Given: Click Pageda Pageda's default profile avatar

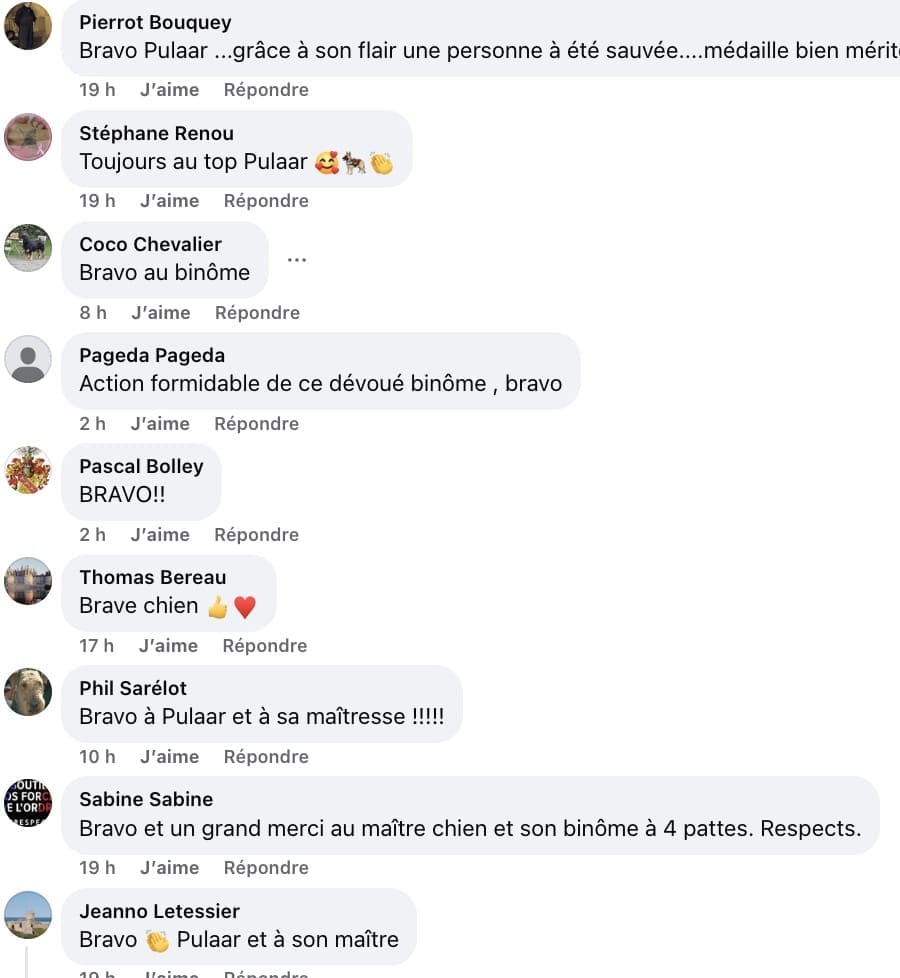Looking at the screenshot, I should click(28, 359).
